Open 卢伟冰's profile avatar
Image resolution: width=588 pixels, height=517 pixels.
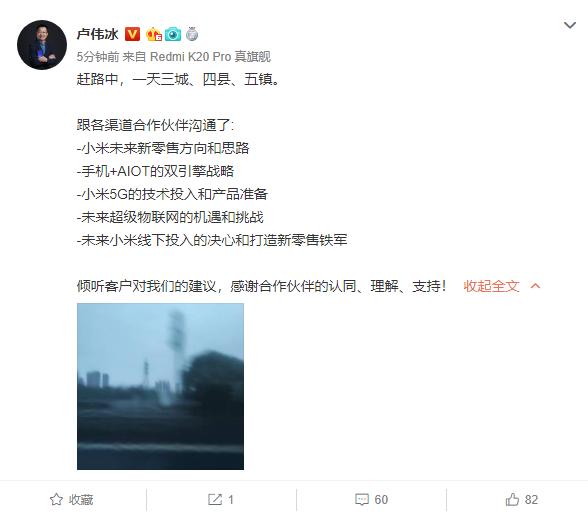coord(42,45)
